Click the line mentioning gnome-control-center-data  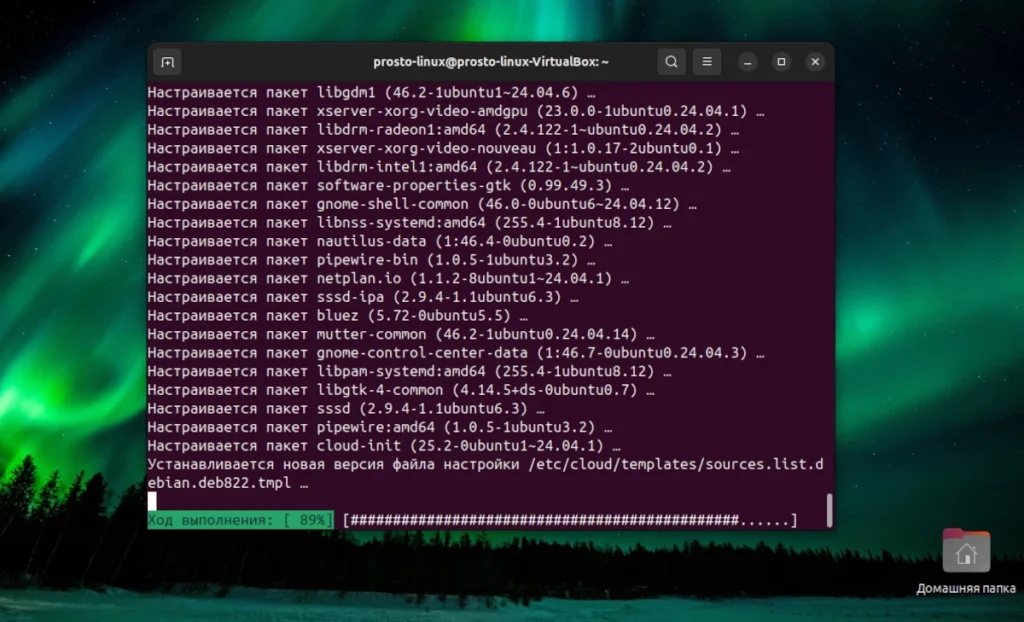click(x=456, y=353)
